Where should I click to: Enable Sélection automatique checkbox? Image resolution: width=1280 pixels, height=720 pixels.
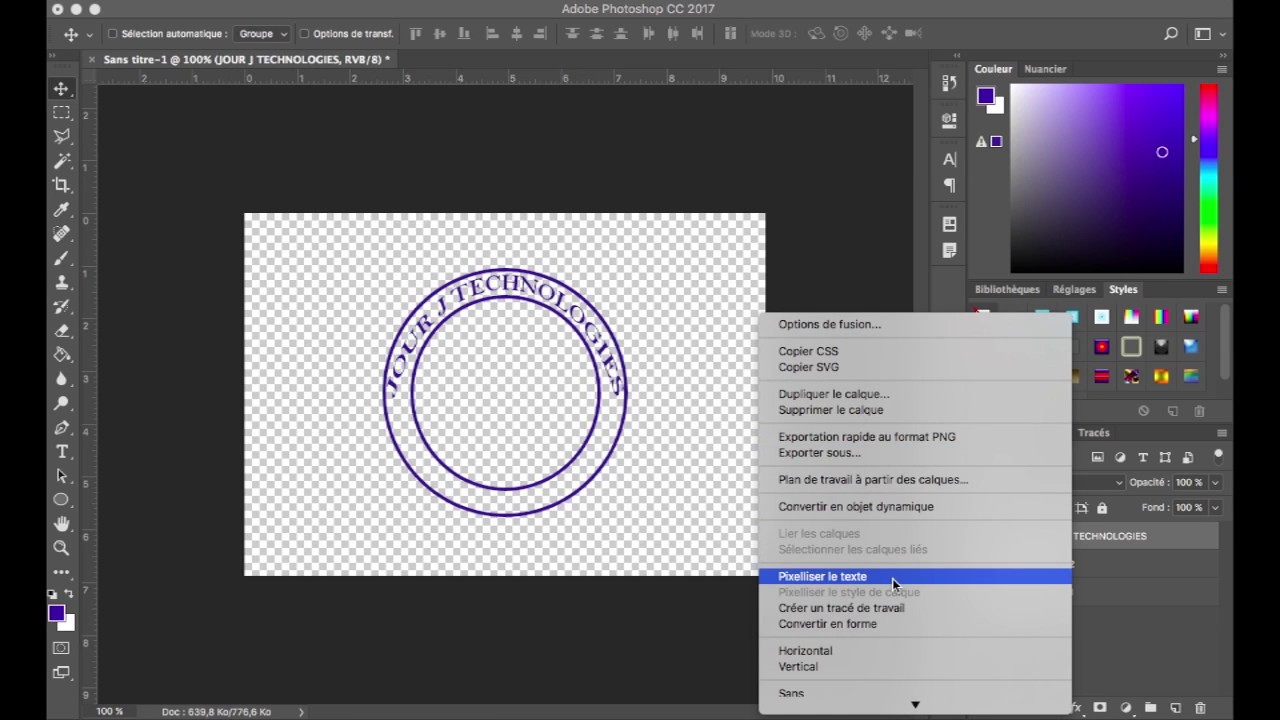pyautogui.click(x=112, y=34)
